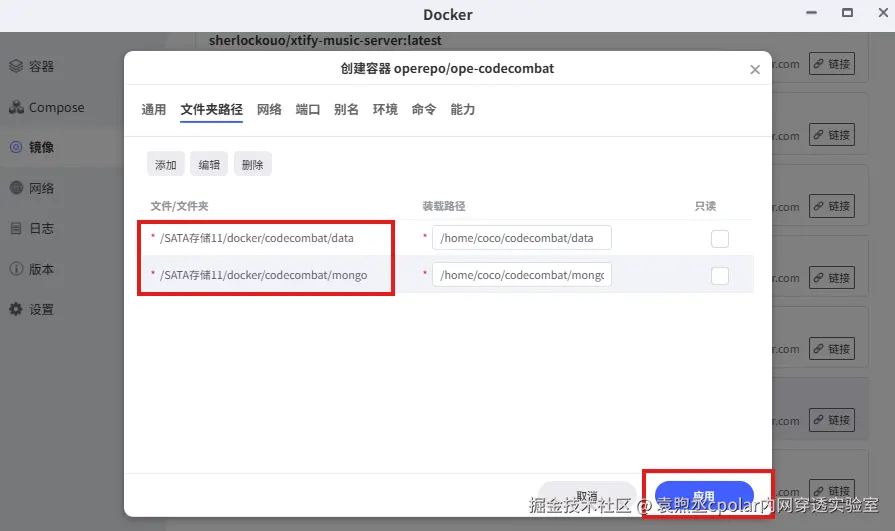Click the 只读 column header

click(705, 206)
